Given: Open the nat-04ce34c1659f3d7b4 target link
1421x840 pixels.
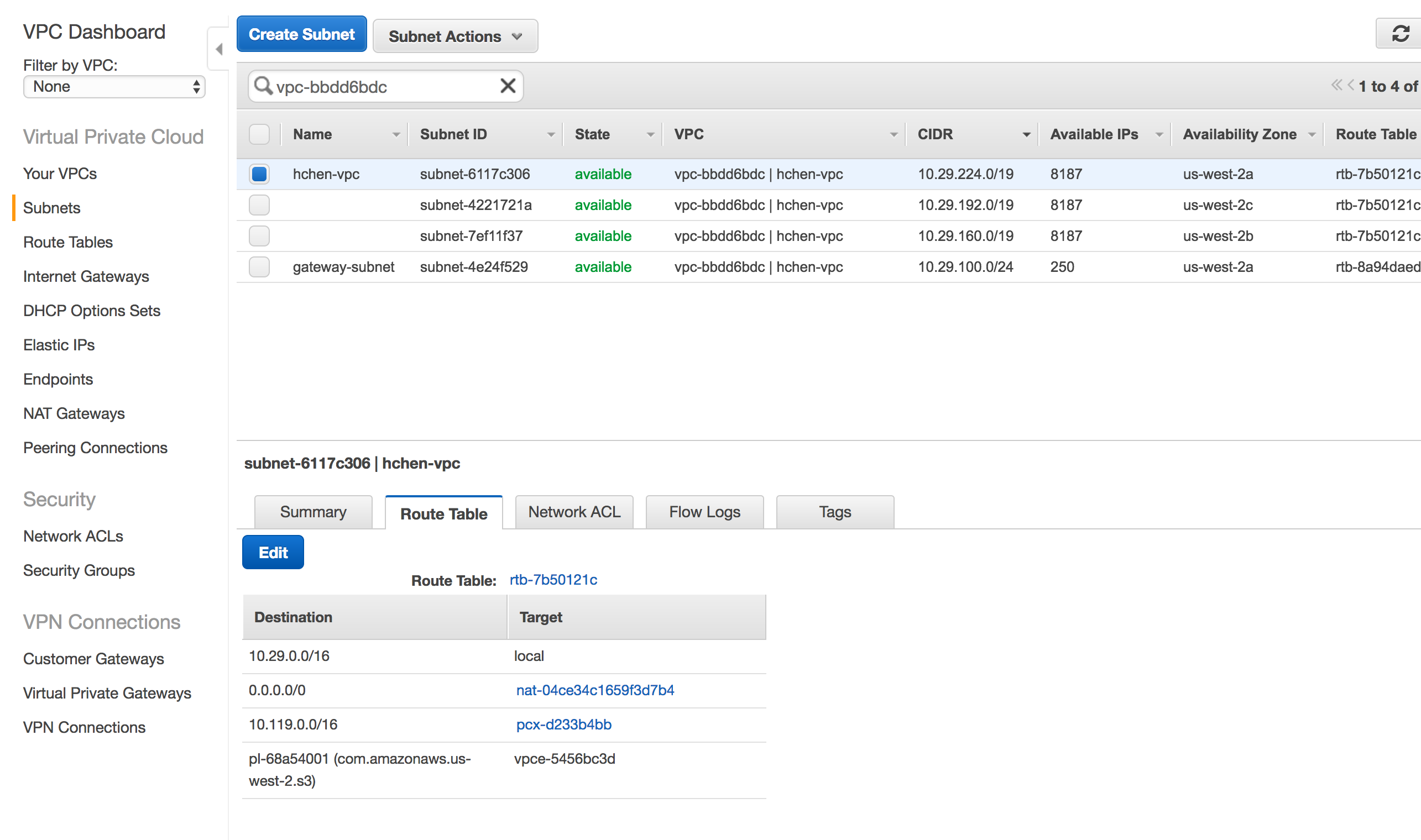Looking at the screenshot, I should [595, 690].
